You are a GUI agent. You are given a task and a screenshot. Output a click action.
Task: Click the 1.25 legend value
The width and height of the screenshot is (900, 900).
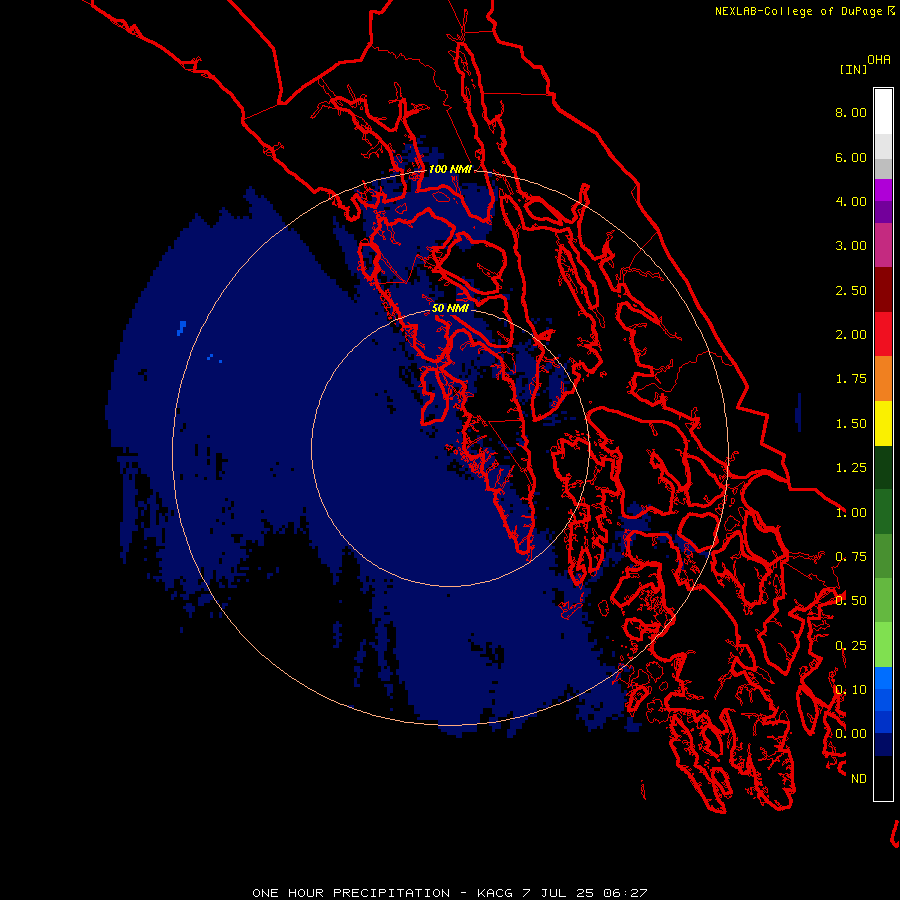(x=851, y=468)
